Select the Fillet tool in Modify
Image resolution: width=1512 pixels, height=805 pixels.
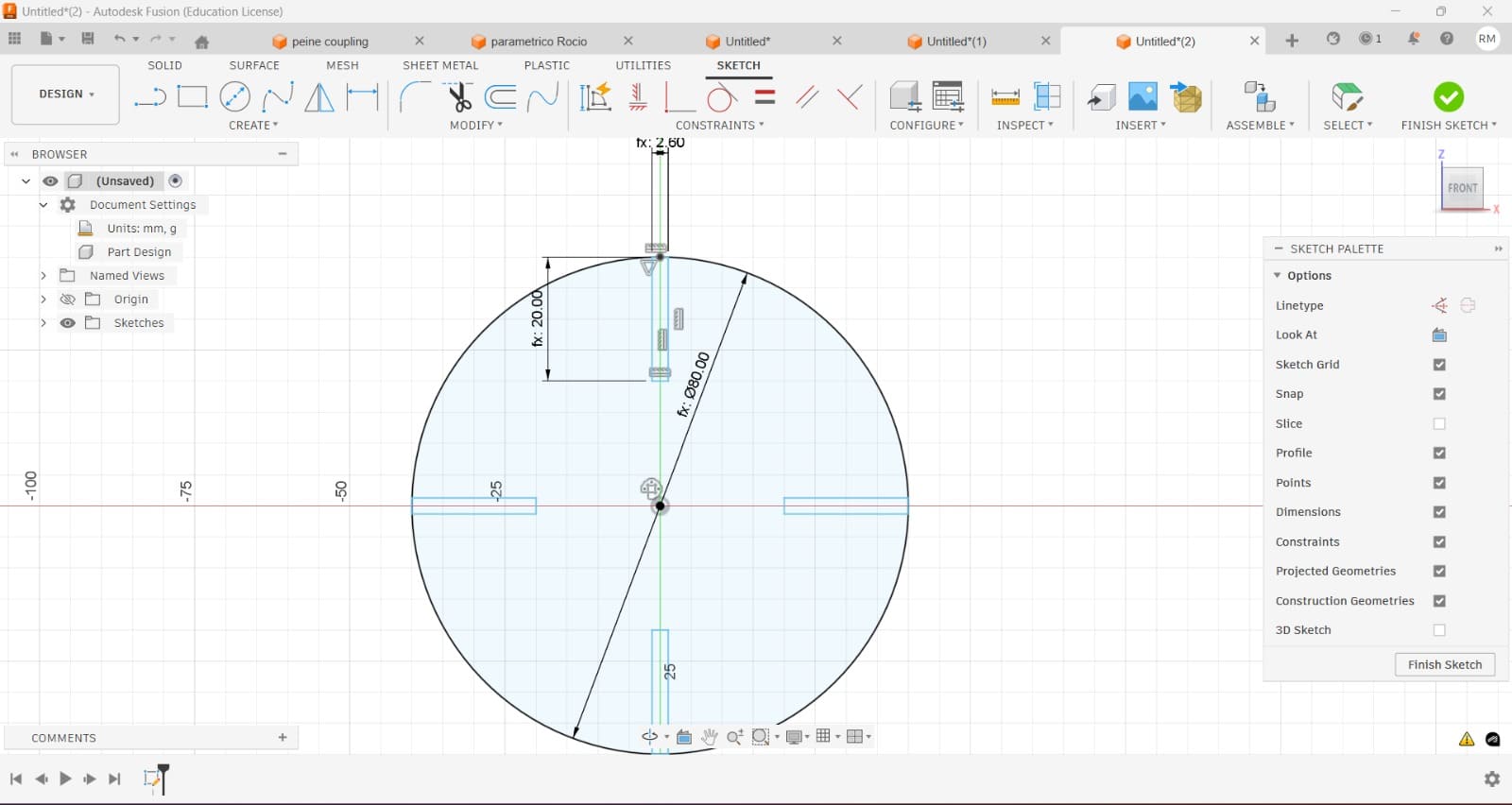415,96
